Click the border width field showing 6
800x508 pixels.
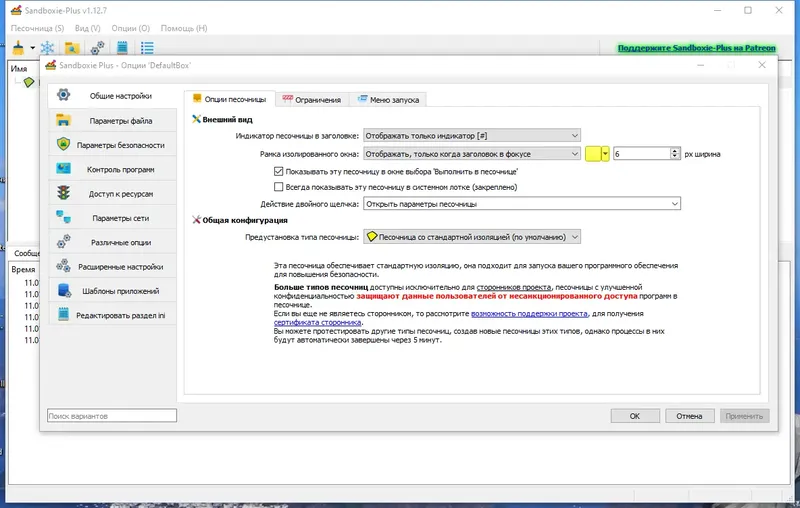coord(642,154)
